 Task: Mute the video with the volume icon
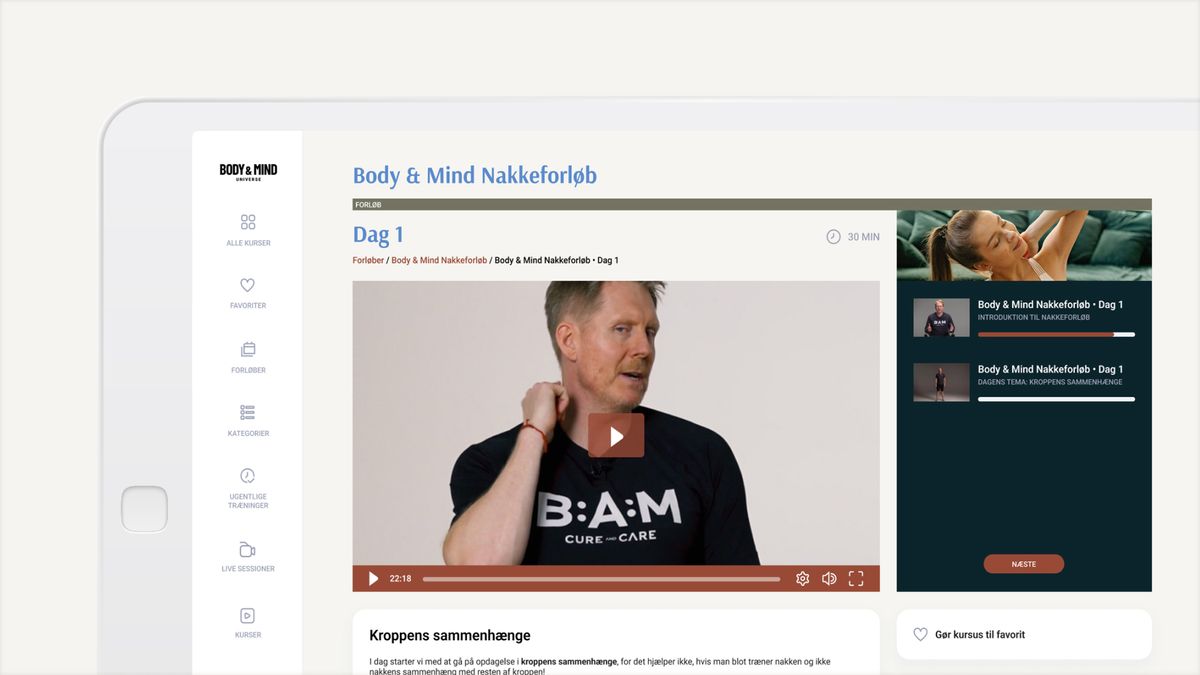tap(828, 578)
